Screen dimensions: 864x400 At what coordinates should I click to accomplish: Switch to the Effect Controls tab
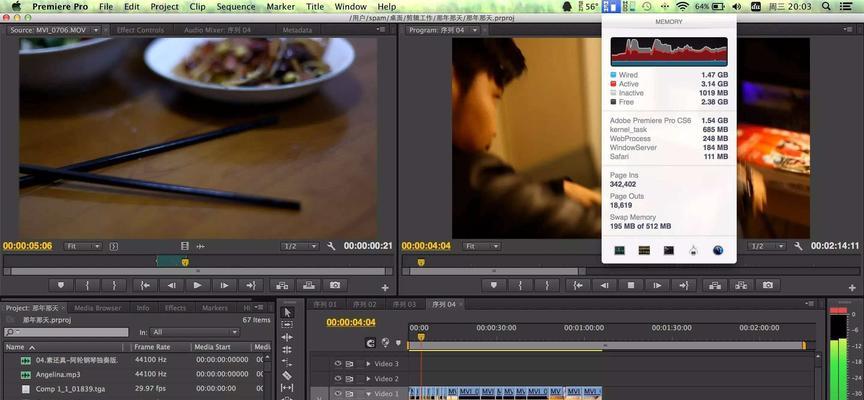[140, 30]
